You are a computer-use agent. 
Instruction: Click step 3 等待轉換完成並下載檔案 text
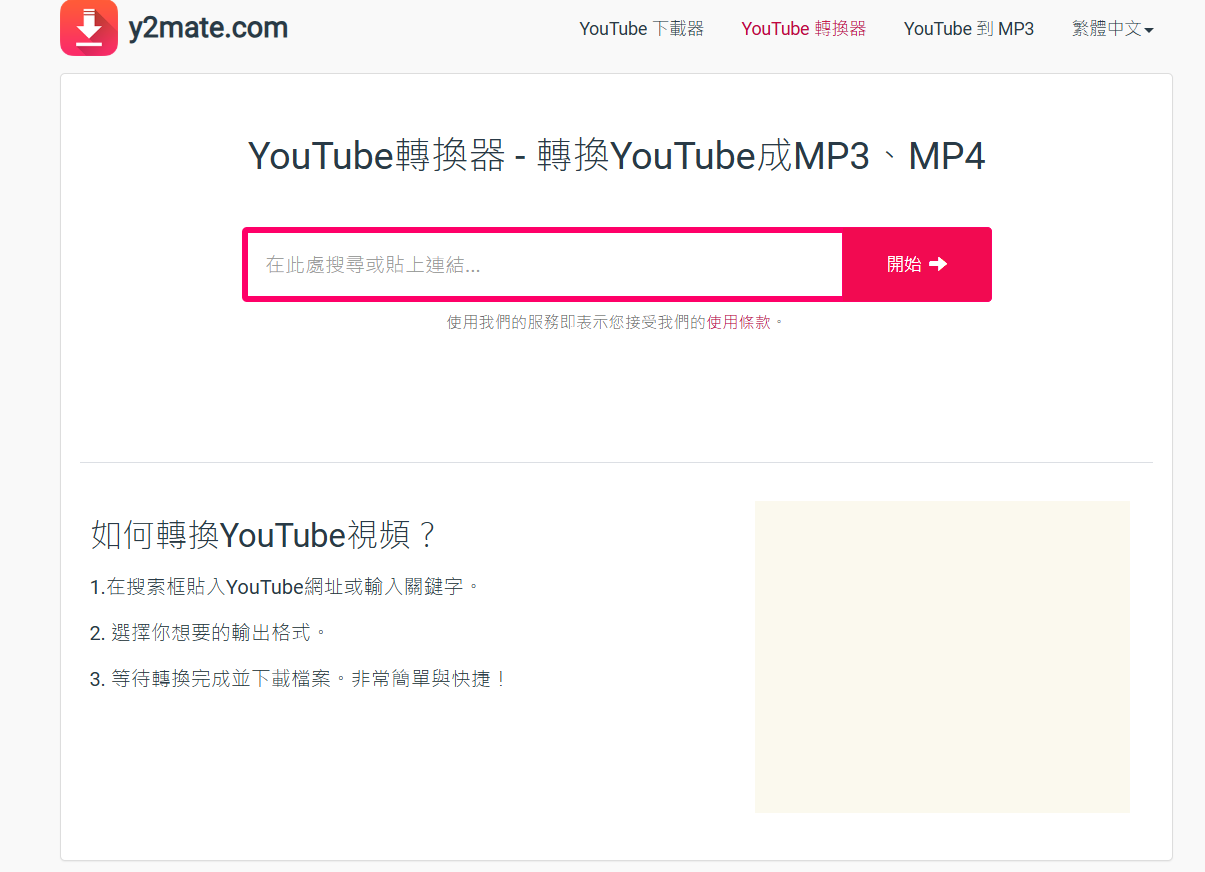pos(299,679)
